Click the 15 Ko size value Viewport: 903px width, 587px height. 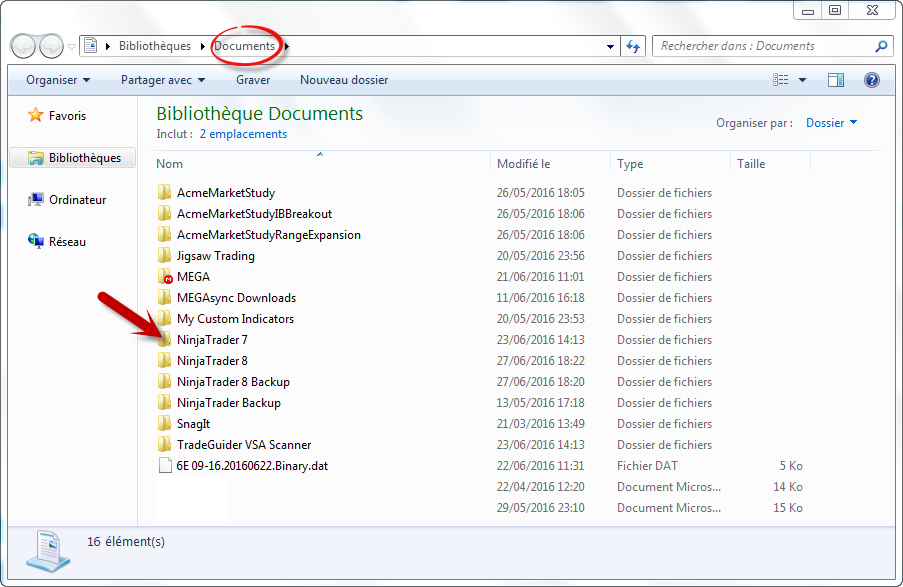click(788, 508)
